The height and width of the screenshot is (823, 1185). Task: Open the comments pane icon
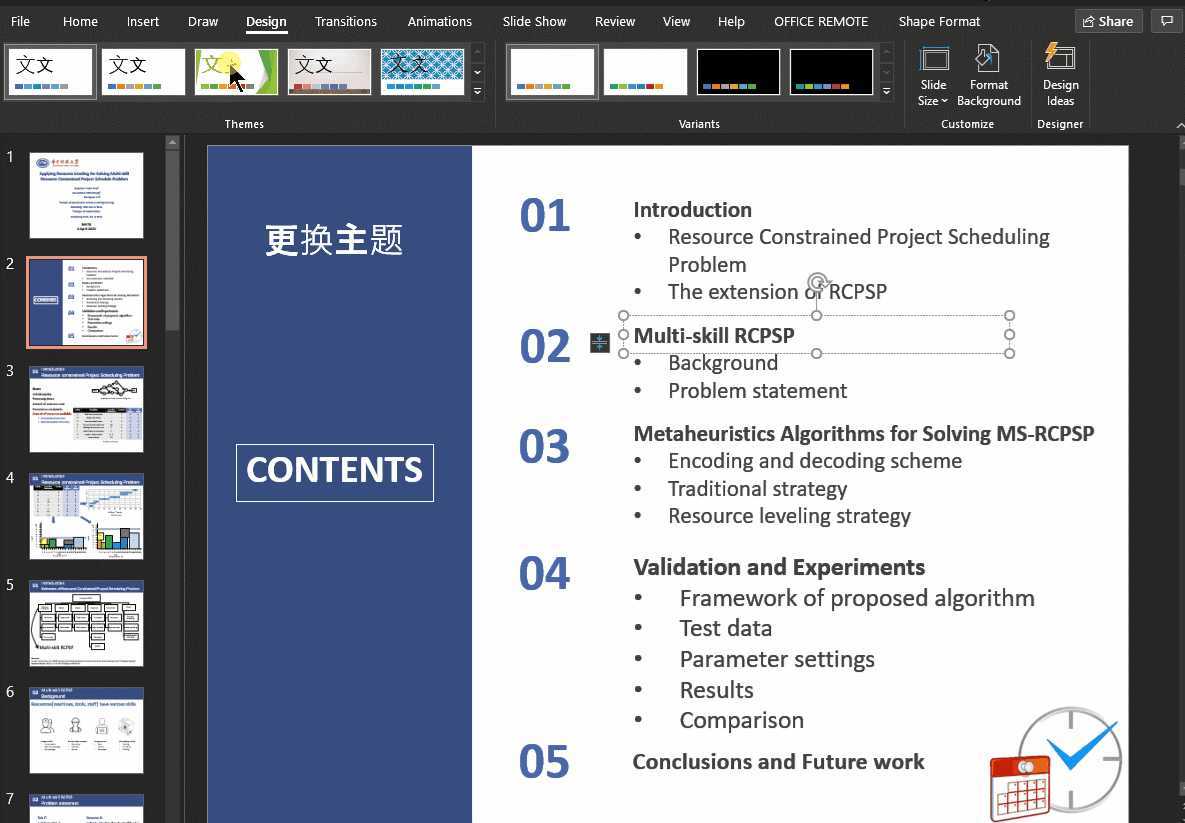(1167, 21)
